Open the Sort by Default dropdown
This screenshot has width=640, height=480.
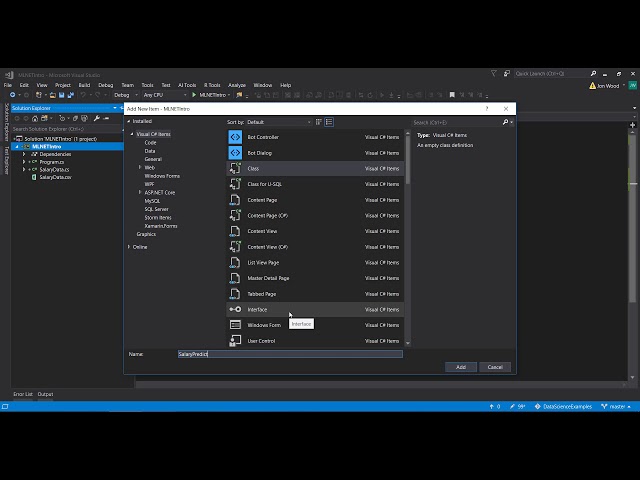coord(279,122)
